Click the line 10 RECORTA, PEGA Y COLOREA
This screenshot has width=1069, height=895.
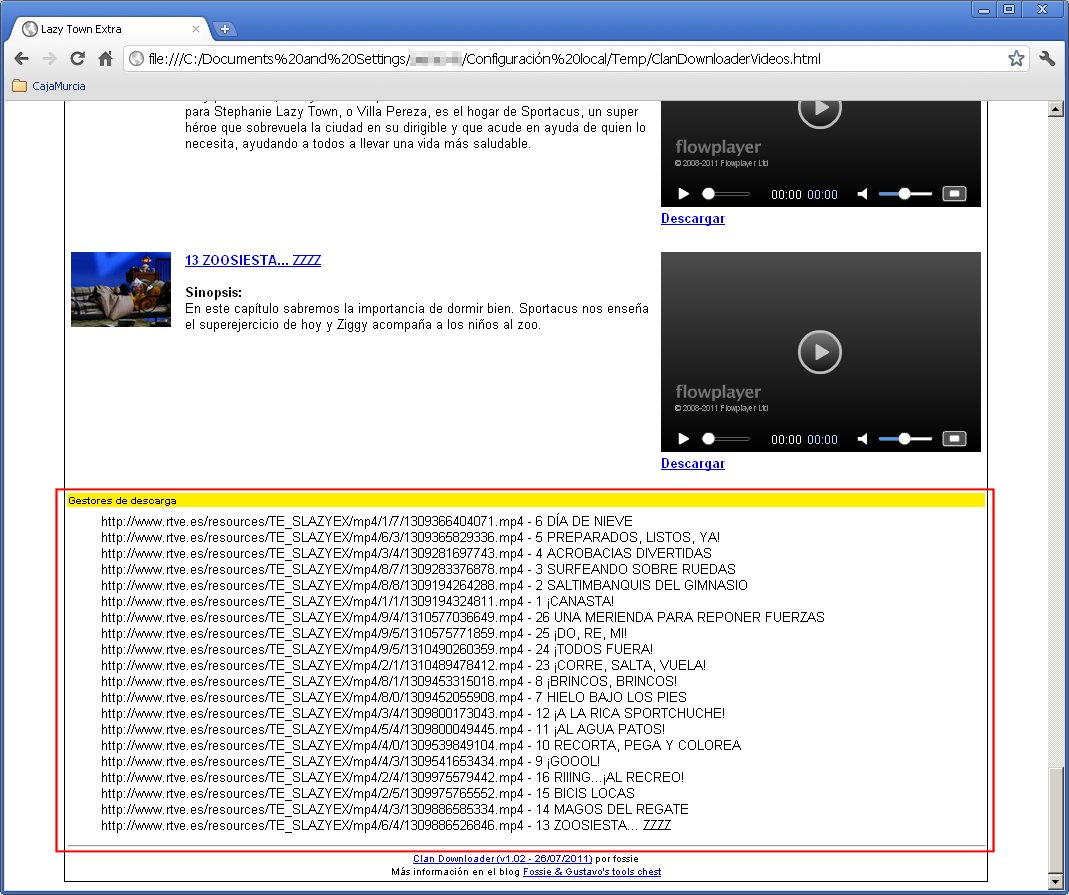click(421, 746)
